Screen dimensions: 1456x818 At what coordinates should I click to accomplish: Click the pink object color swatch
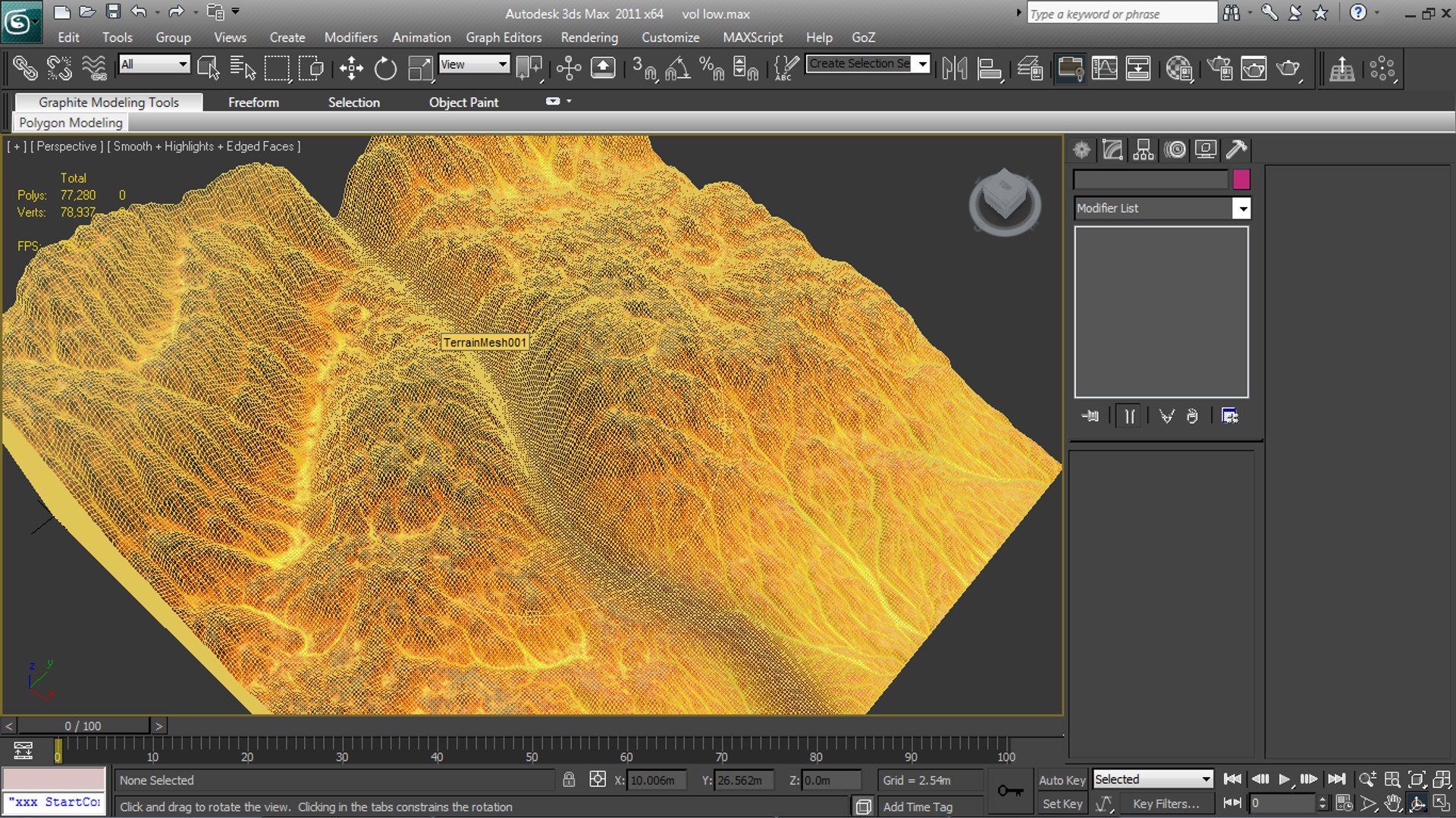(1241, 180)
